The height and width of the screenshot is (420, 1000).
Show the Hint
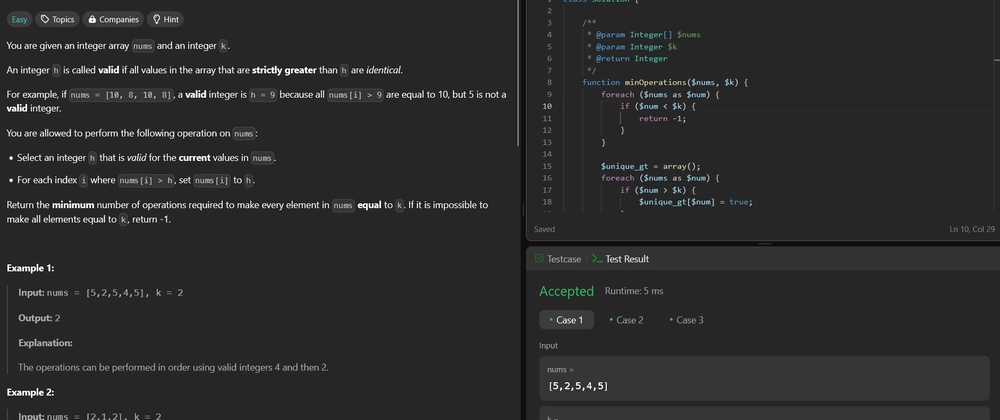coord(165,19)
